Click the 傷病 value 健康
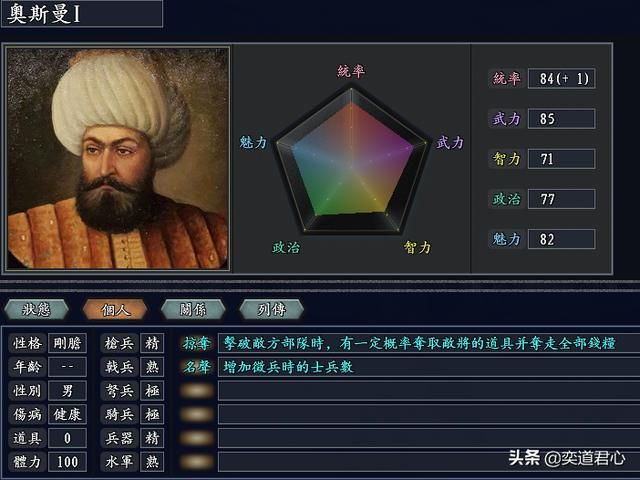The height and width of the screenshot is (480, 640). (x=67, y=414)
